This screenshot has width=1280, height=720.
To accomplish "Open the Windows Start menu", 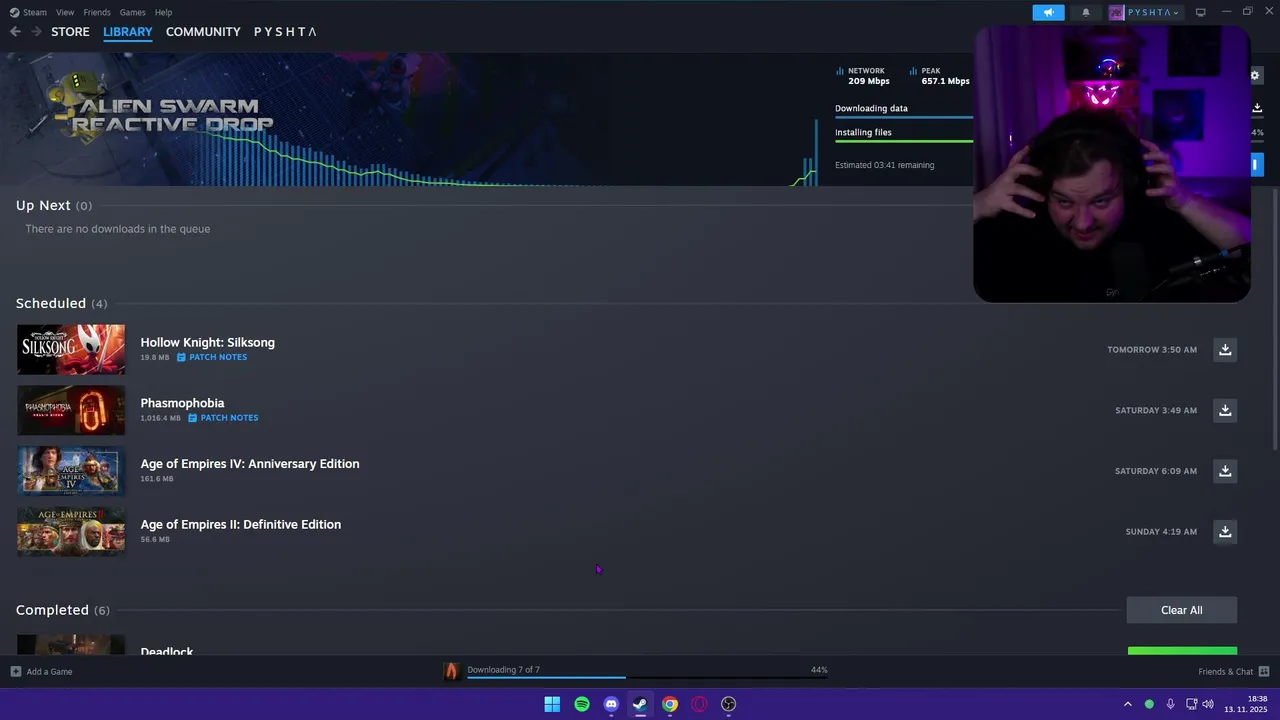I will (552, 704).
